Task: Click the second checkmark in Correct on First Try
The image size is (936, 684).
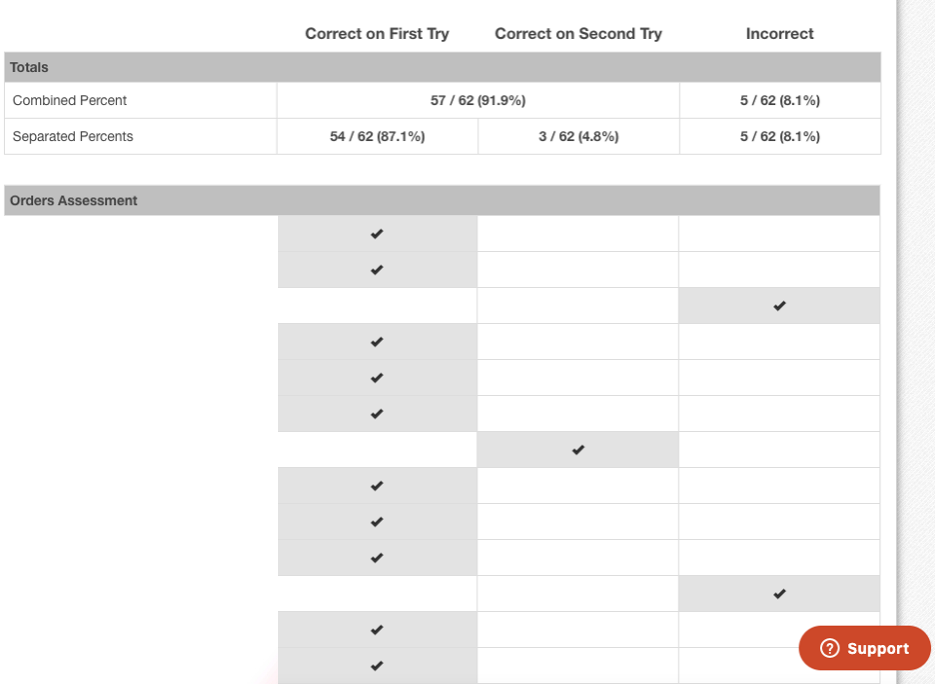Action: (x=377, y=270)
